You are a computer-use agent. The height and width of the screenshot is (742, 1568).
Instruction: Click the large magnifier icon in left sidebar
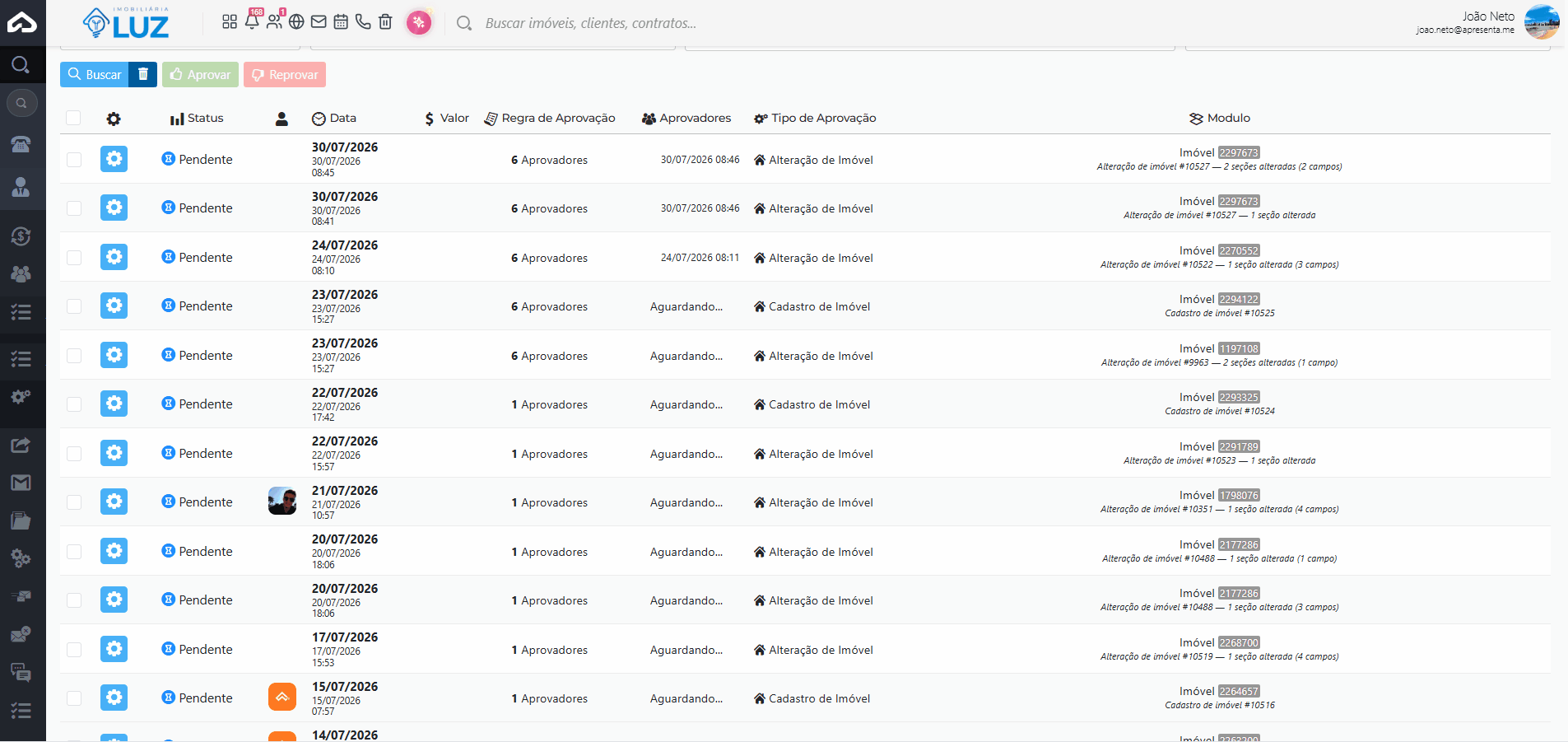[21, 64]
